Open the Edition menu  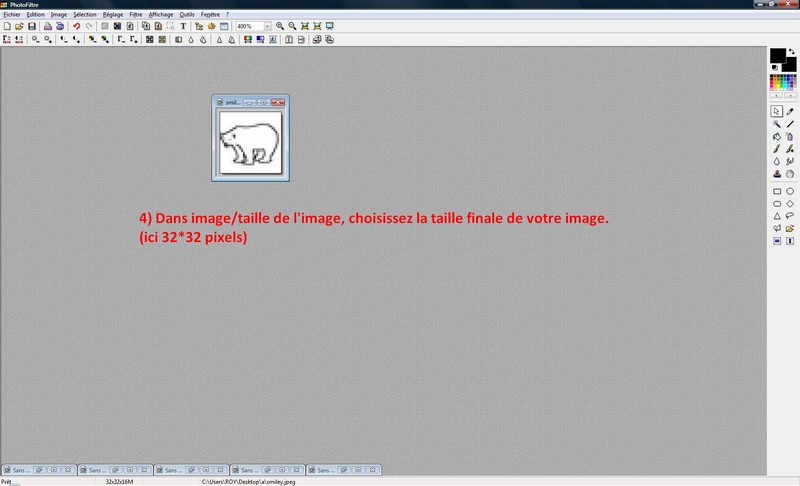tap(35, 15)
